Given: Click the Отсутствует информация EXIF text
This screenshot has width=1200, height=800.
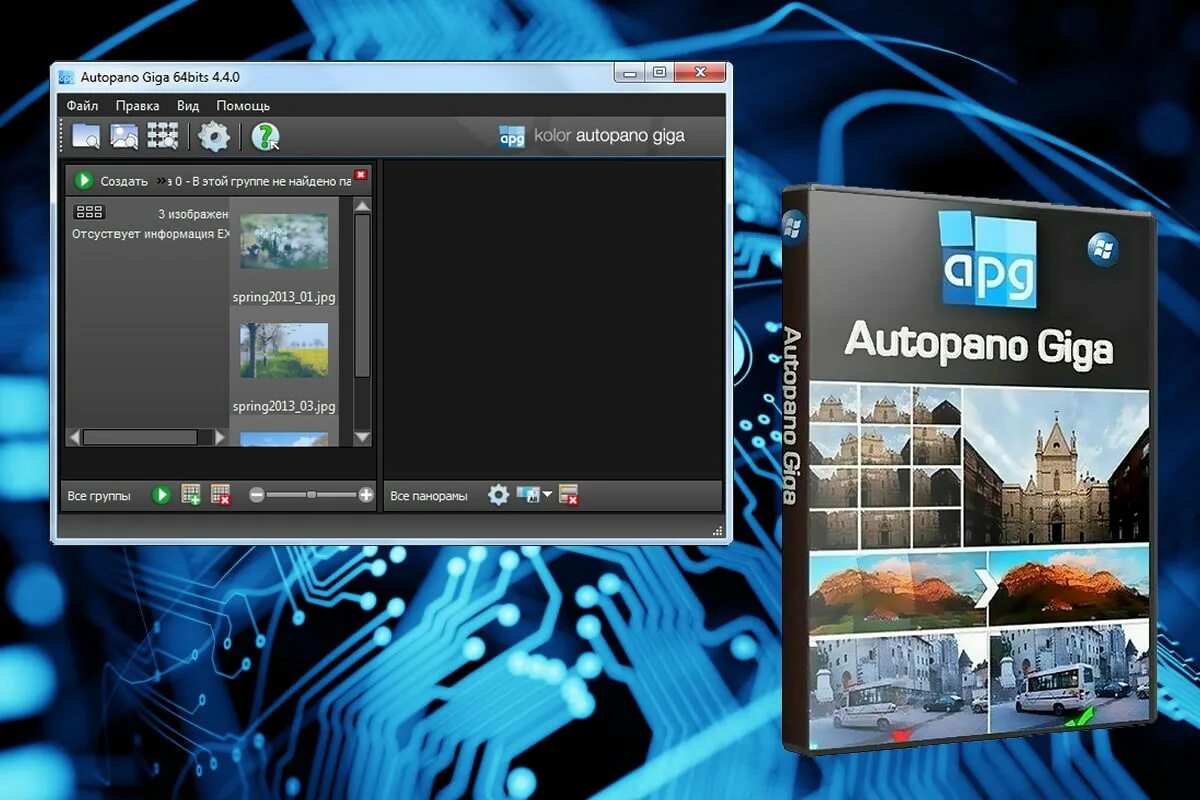Looking at the screenshot, I should point(151,234).
